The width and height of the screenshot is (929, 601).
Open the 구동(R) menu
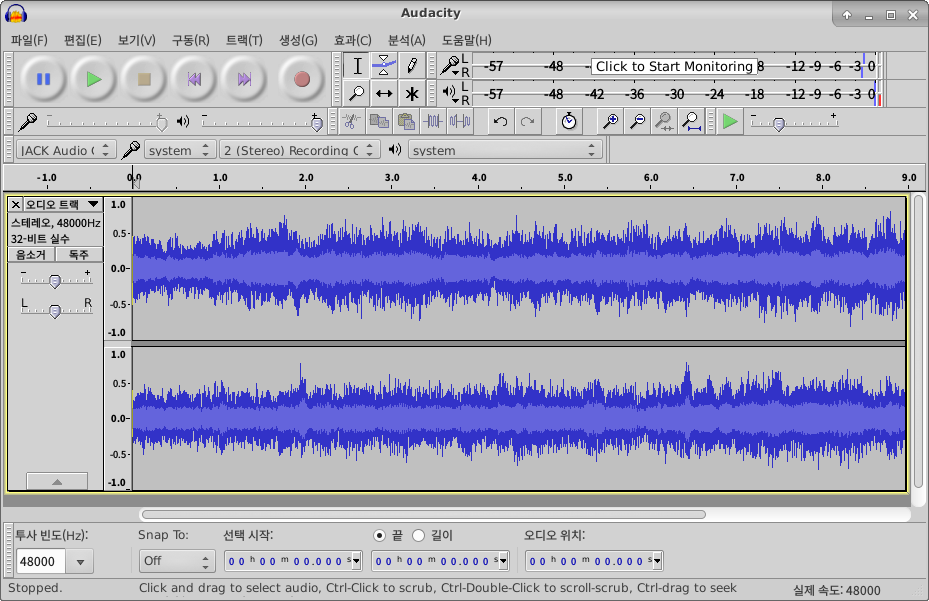pos(190,40)
